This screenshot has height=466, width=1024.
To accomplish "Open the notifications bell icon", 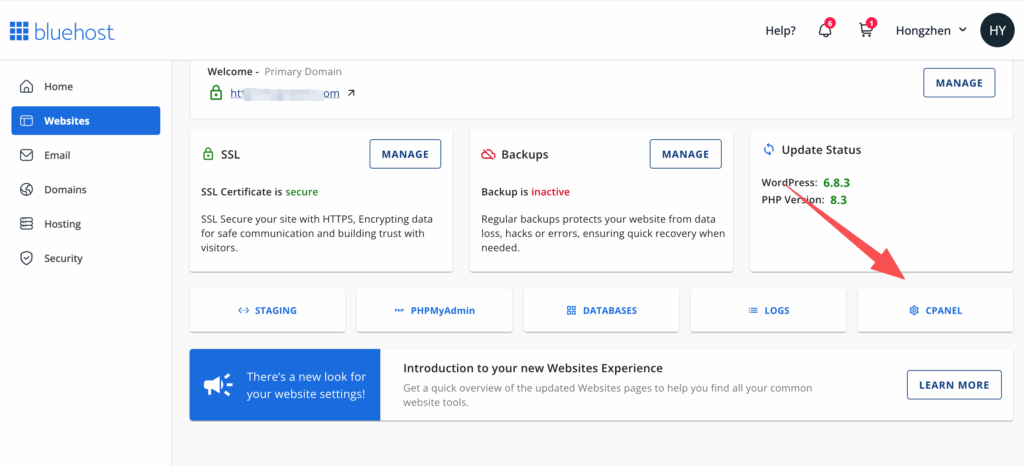I will coord(825,30).
